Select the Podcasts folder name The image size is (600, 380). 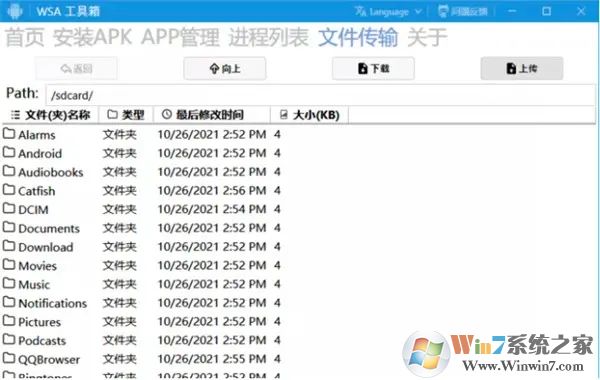click(42, 341)
